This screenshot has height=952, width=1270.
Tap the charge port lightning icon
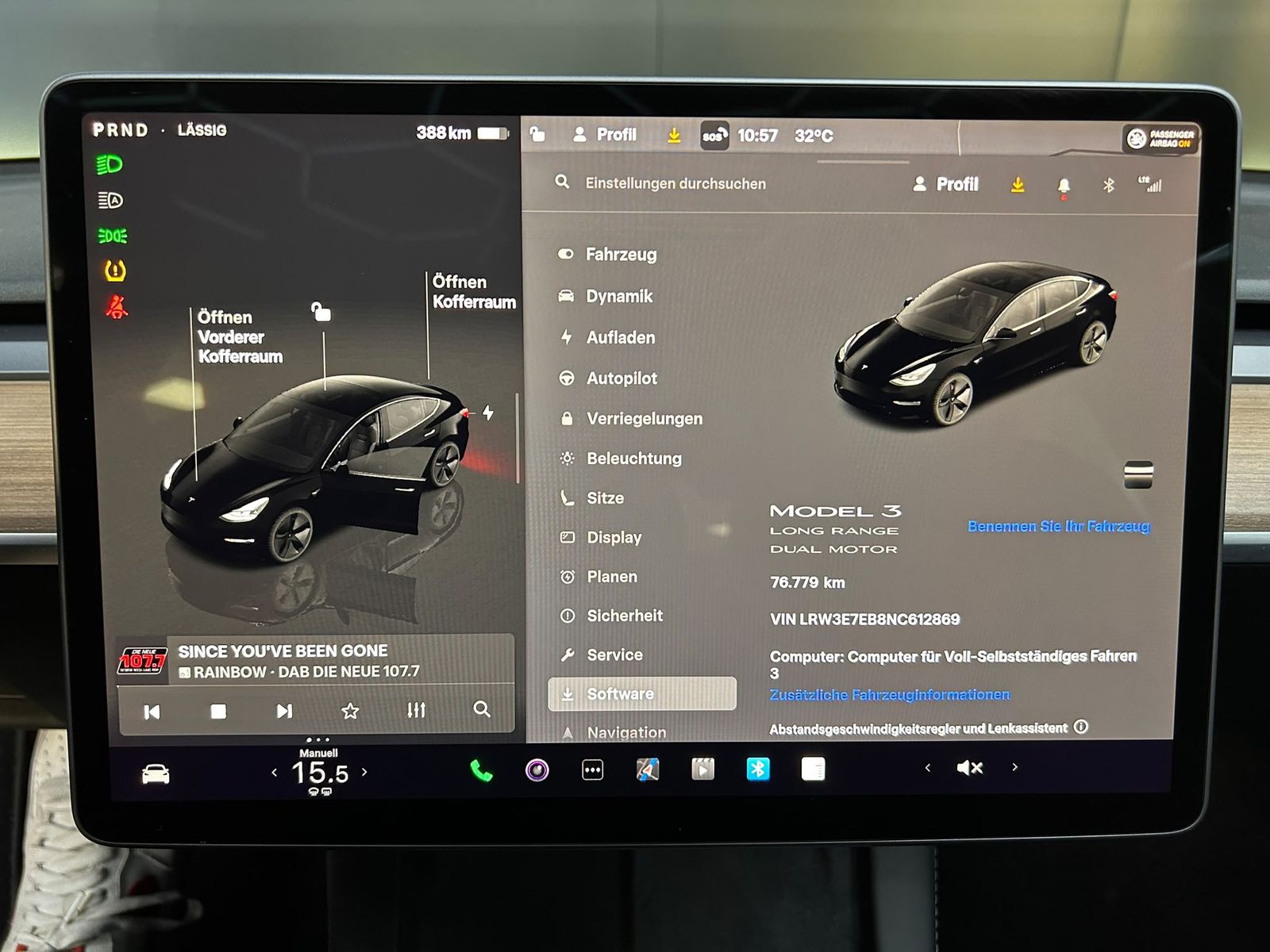487,413
